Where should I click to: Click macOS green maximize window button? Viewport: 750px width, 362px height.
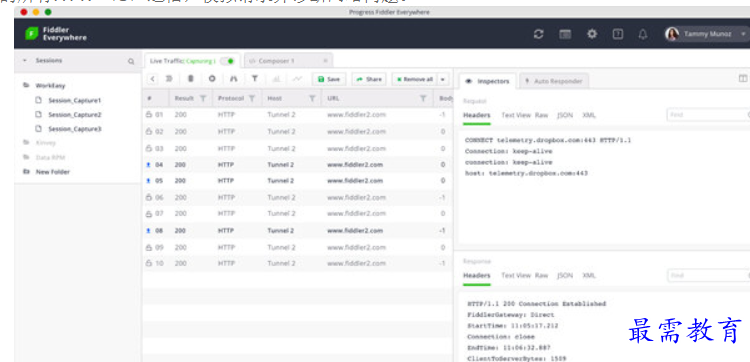pos(48,12)
